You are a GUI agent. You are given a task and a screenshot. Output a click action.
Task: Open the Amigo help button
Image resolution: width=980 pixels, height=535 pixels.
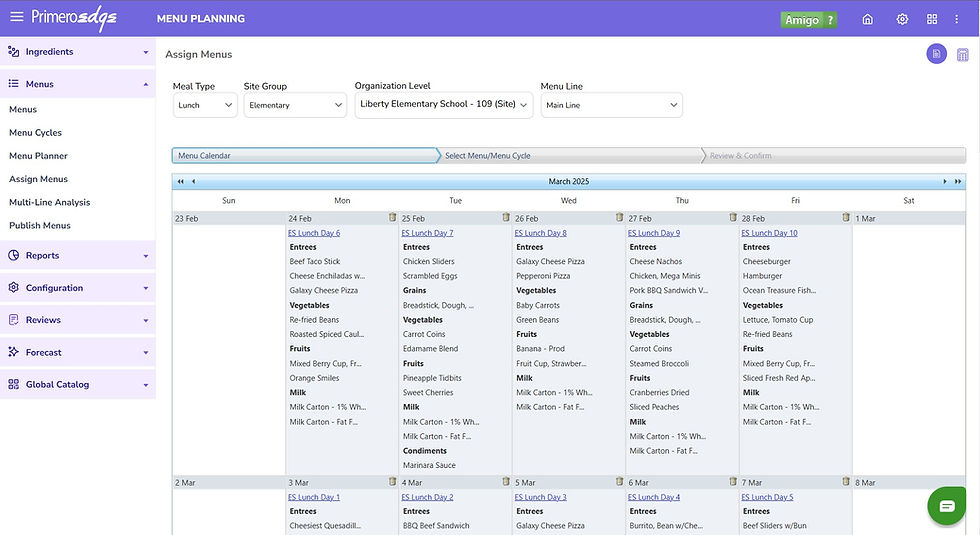click(808, 20)
